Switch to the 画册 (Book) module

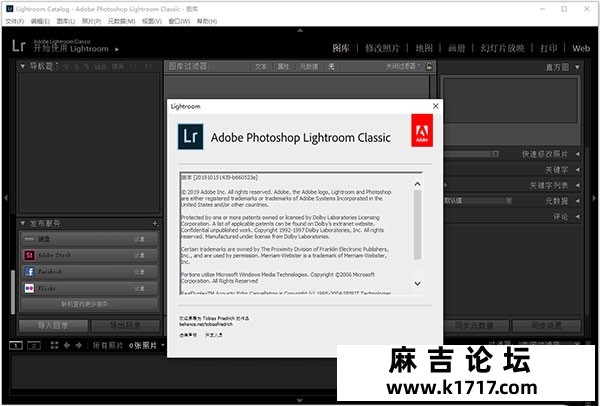pyautogui.click(x=457, y=48)
